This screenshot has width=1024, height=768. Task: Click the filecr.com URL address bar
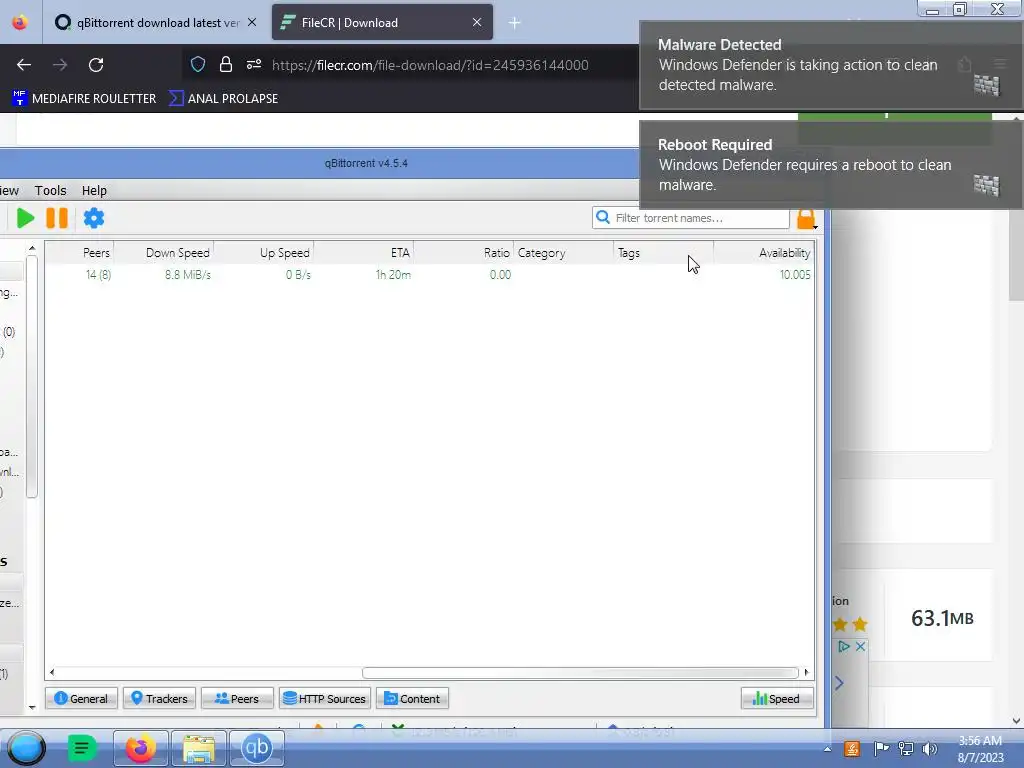tap(430, 65)
